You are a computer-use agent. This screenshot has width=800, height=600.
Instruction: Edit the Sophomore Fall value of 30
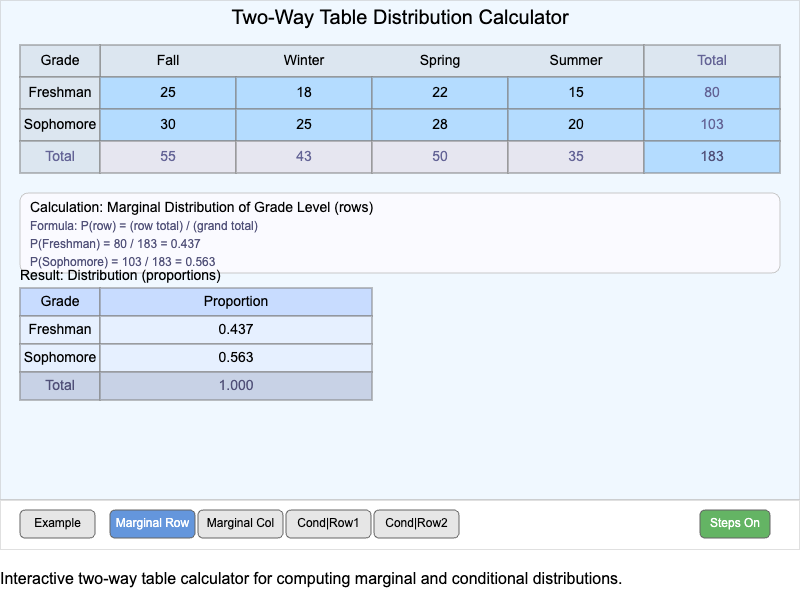pyautogui.click(x=167, y=124)
